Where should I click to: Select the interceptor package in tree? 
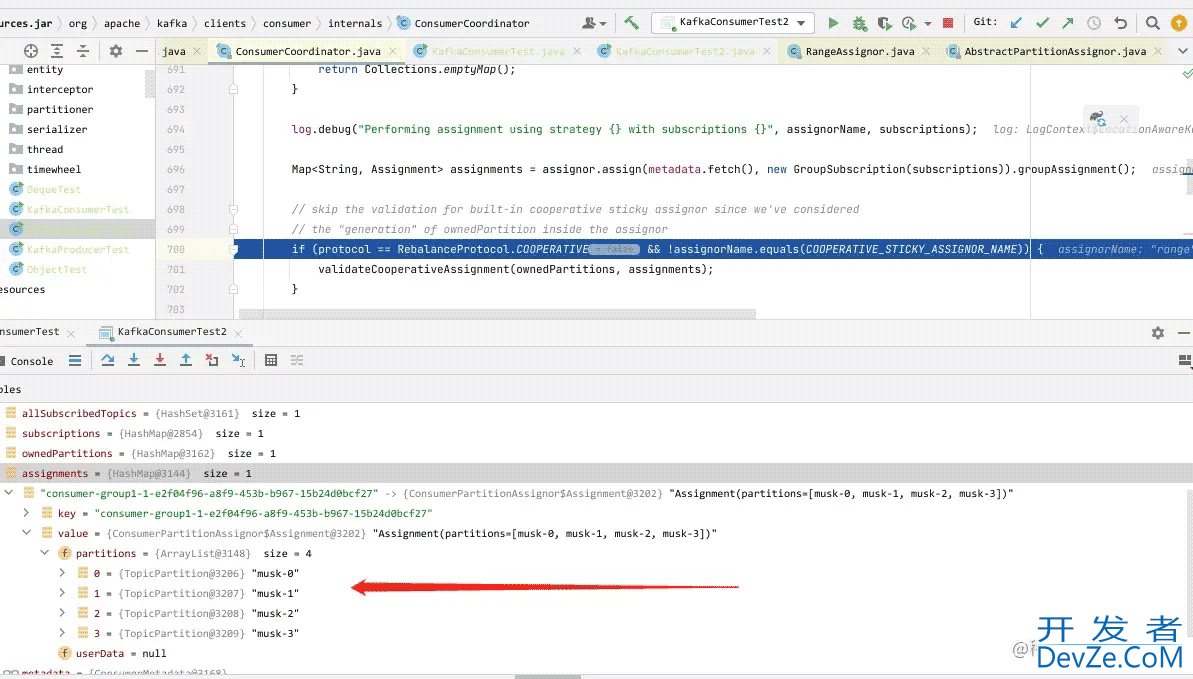point(59,89)
